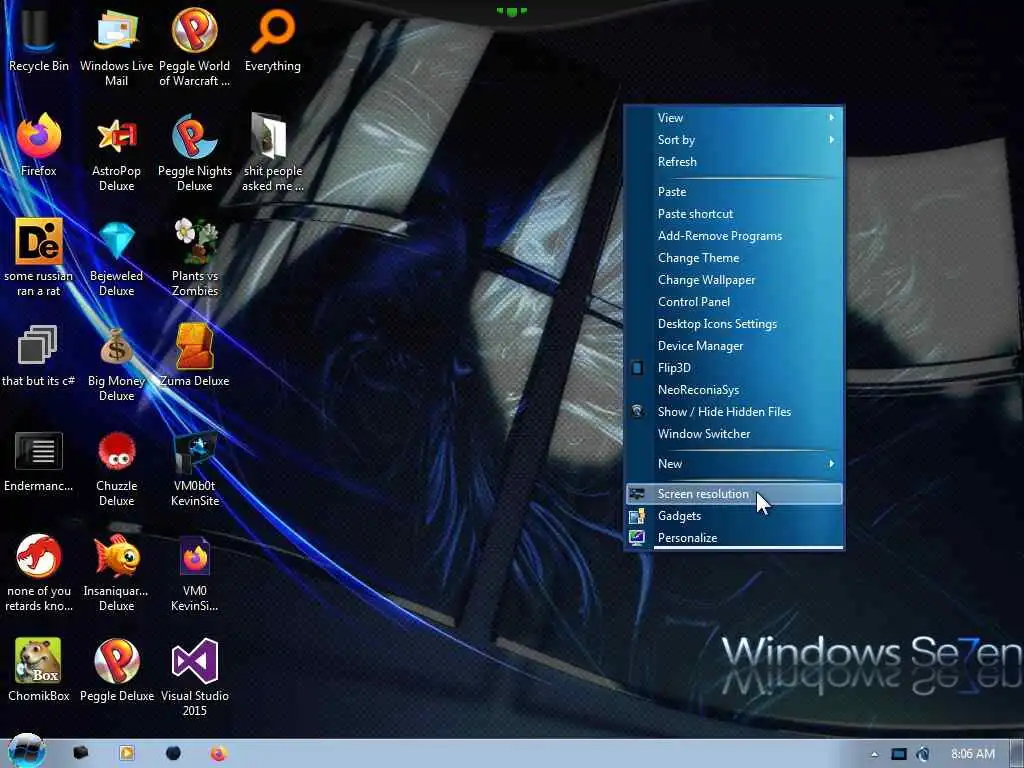Screen dimensions: 1024x768
Task: Click the black cube taskbar icon
Action: 80,753
